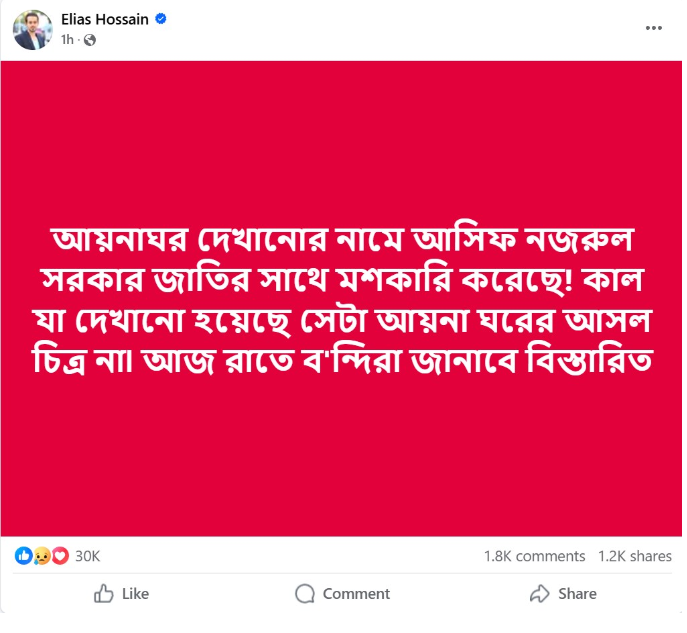This screenshot has height=633, width=687.
Task: Click the blue thumbs-up reaction emoji
Action: click(23, 556)
